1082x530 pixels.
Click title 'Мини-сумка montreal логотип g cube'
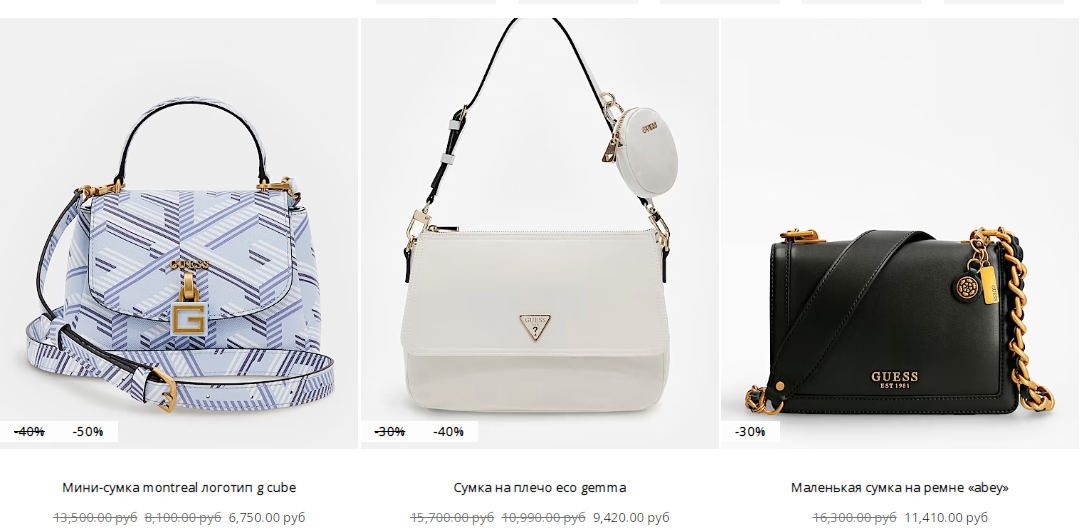(x=179, y=487)
